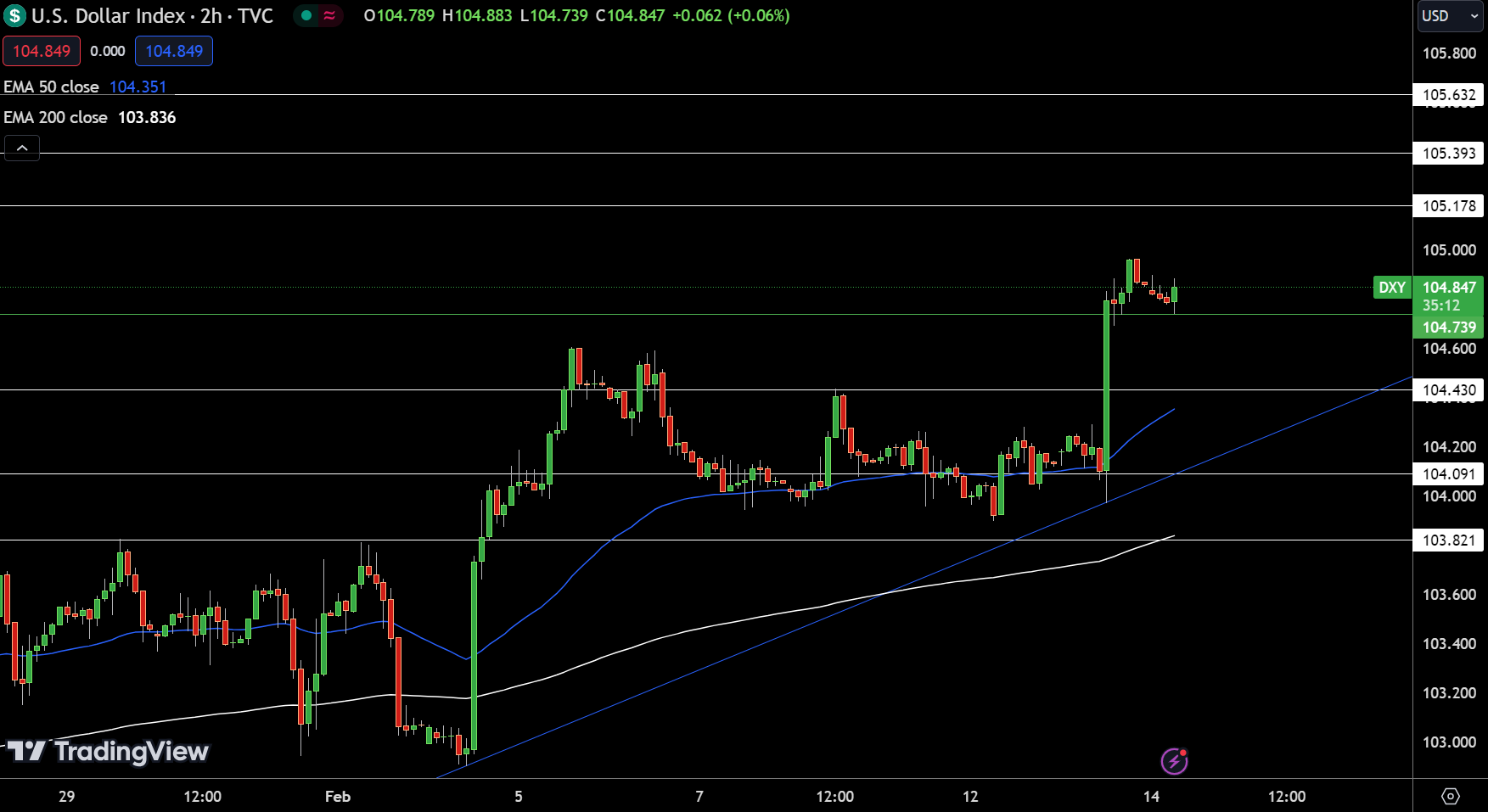Click the TradingView logo
Viewport: 1488px width, 812px height.
point(108,751)
